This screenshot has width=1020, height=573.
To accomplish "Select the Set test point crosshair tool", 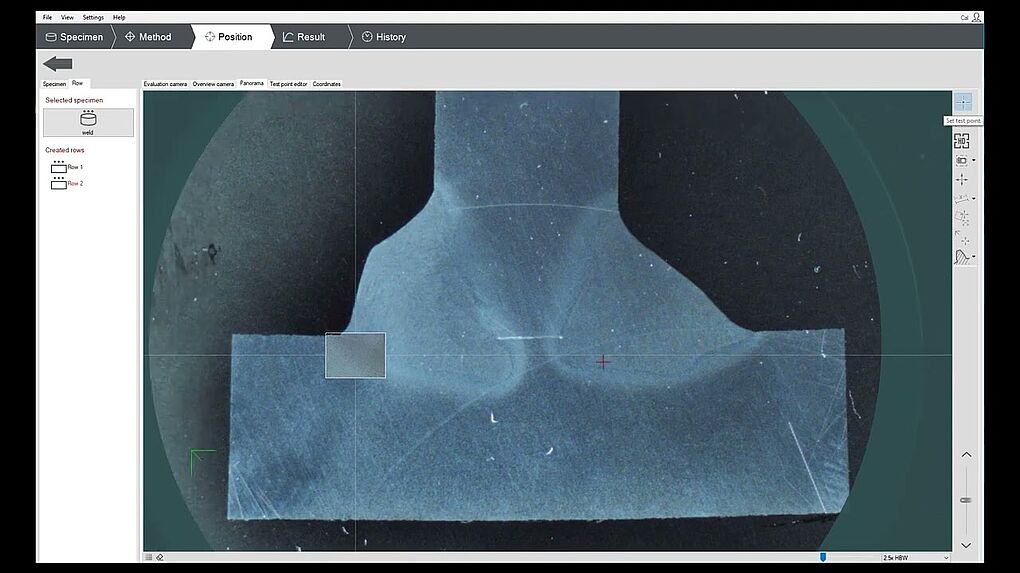I will (x=962, y=102).
